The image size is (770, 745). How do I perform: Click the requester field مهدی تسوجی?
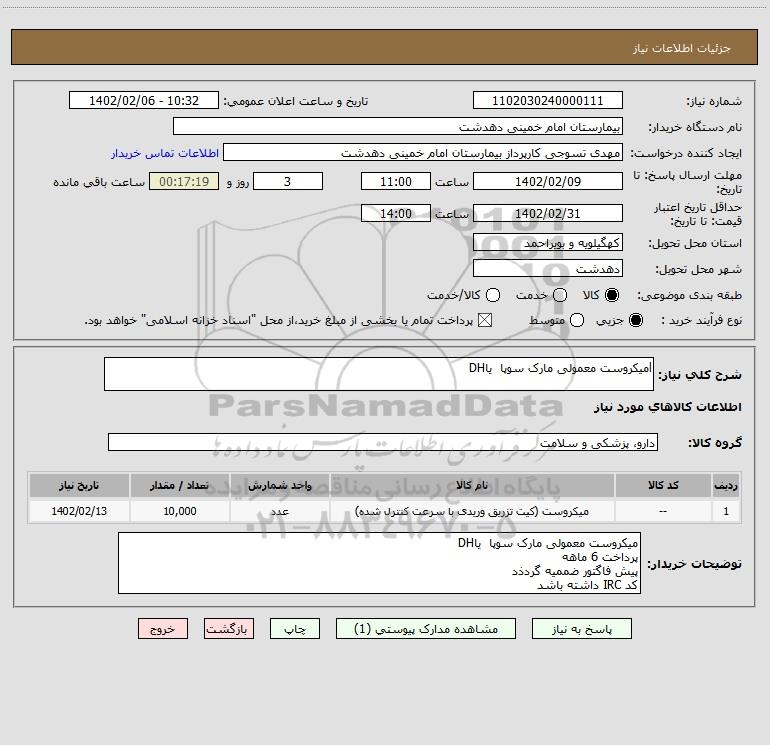[x=423, y=152]
